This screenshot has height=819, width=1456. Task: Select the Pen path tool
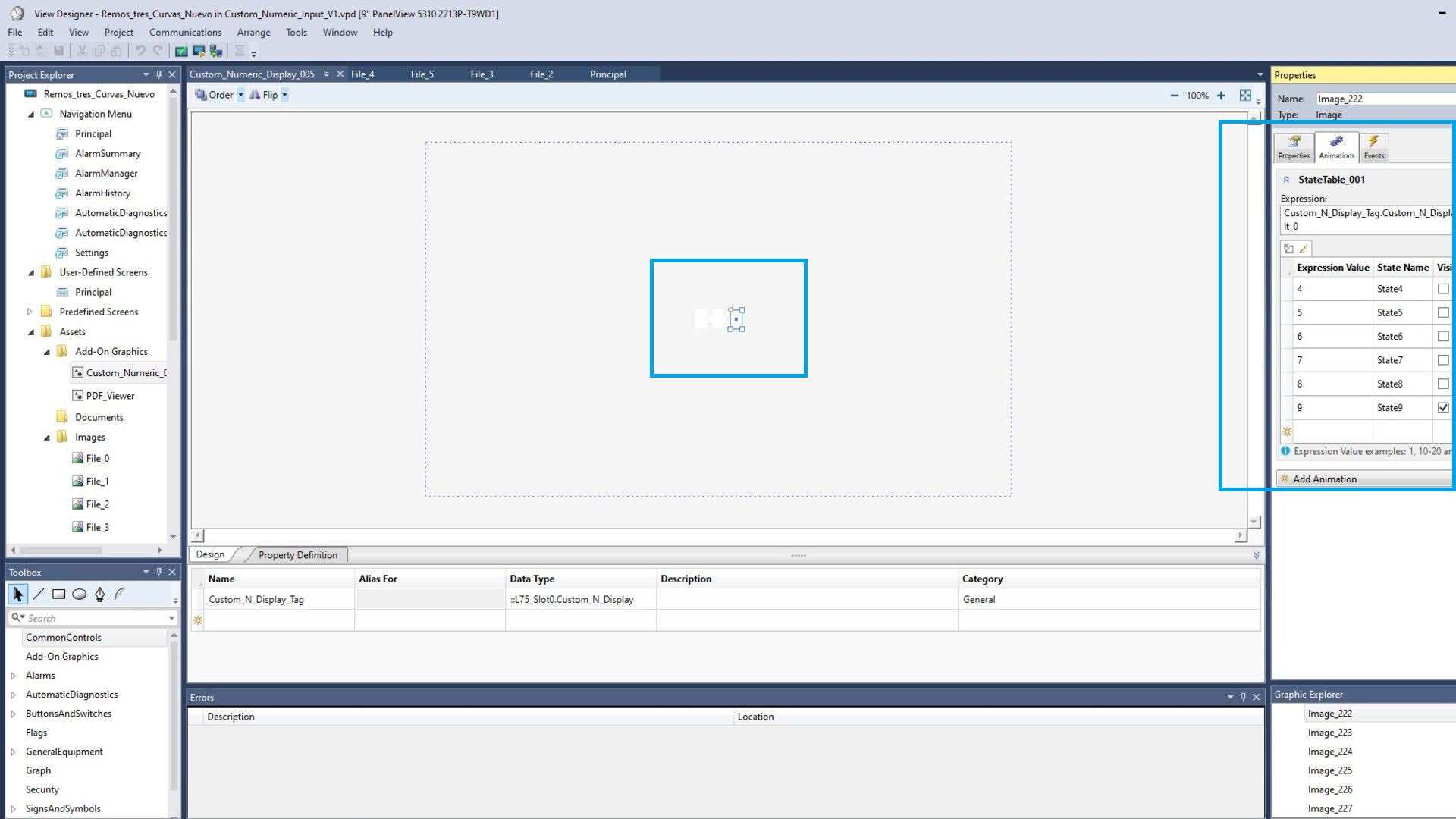coord(99,595)
